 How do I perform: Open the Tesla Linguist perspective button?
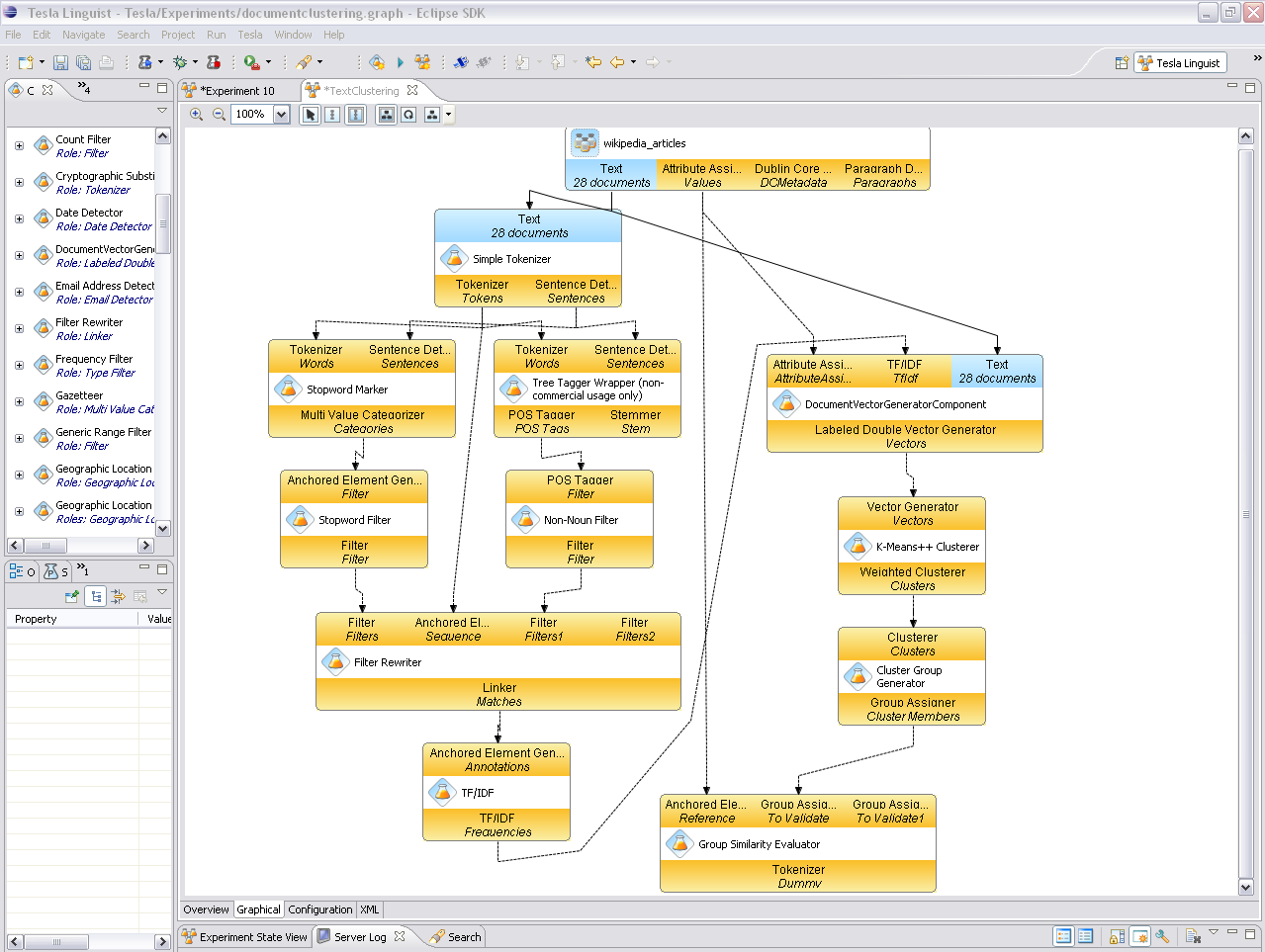pyautogui.click(x=1179, y=62)
